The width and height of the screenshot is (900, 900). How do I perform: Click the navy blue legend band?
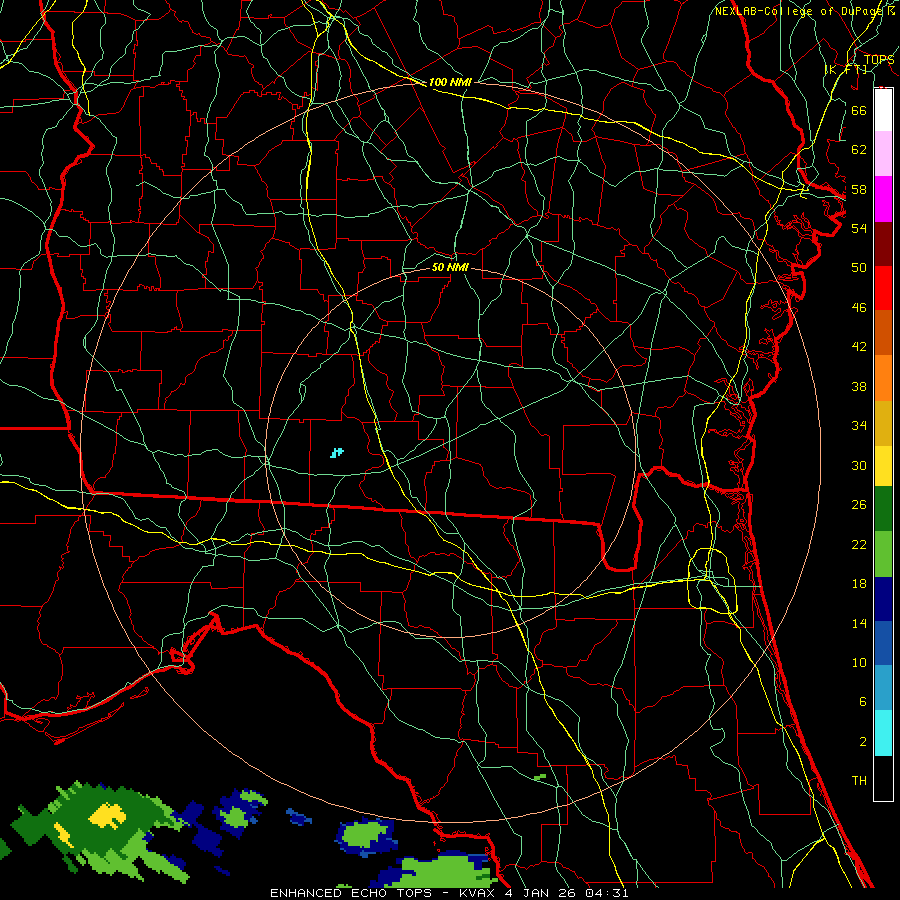(883, 599)
